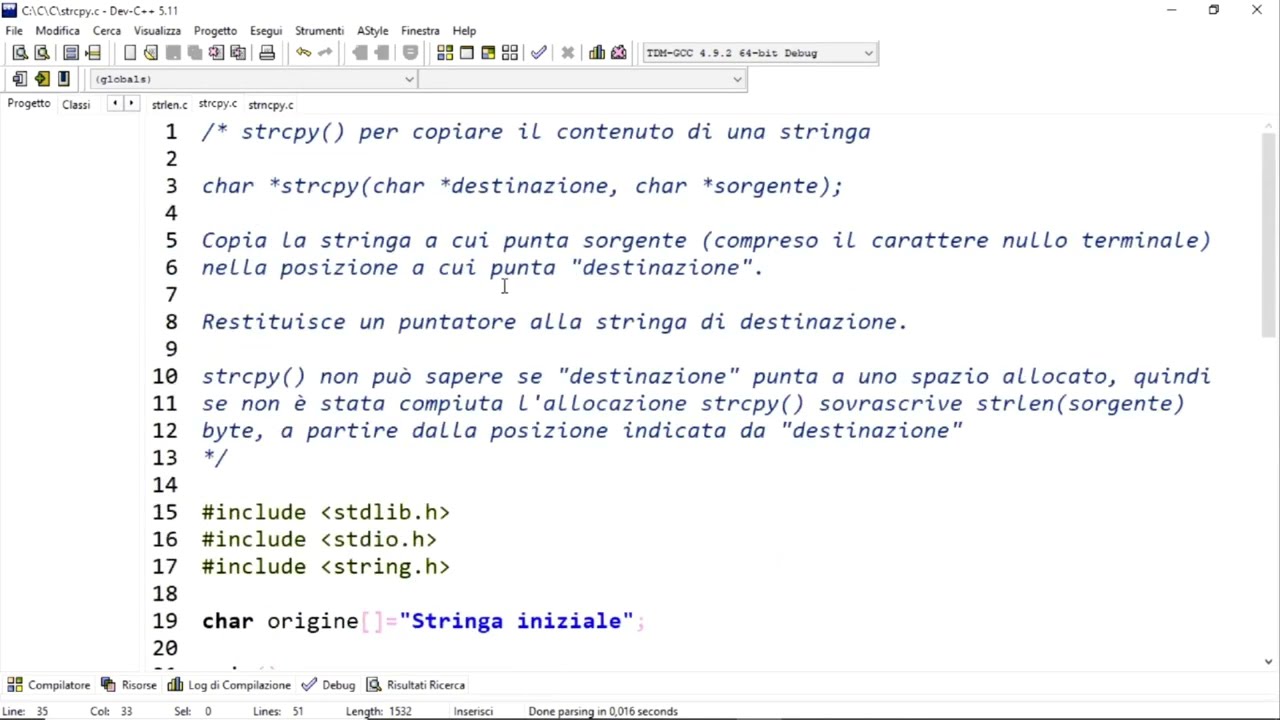Click the Compile toolbar icon

[445, 53]
